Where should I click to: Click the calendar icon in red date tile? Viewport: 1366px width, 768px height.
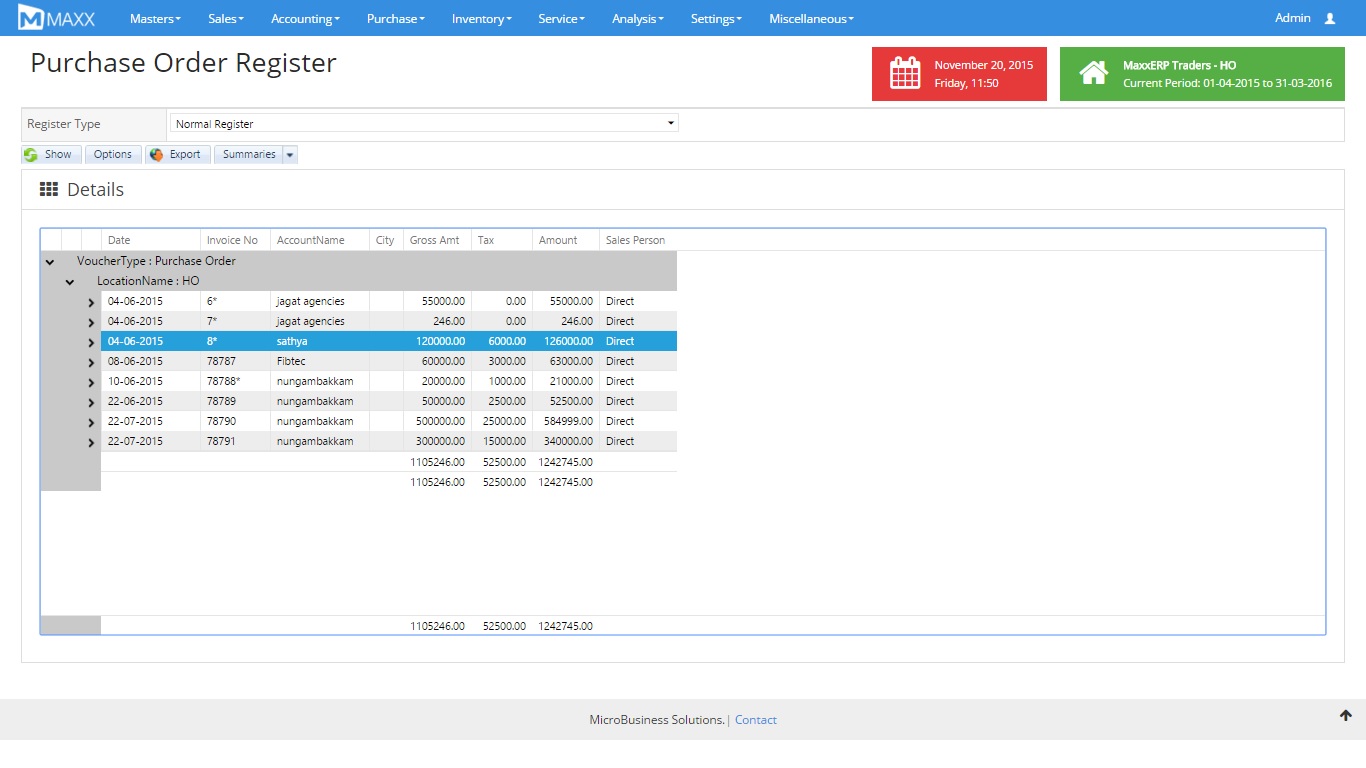pyautogui.click(x=904, y=74)
